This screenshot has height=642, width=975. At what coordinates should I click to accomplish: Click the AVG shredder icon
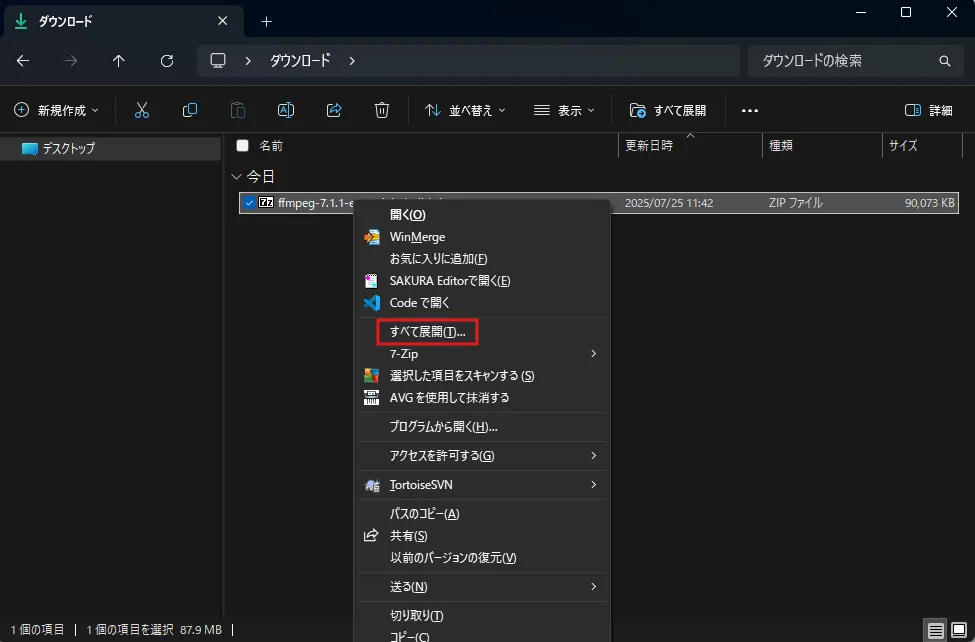[371, 398]
